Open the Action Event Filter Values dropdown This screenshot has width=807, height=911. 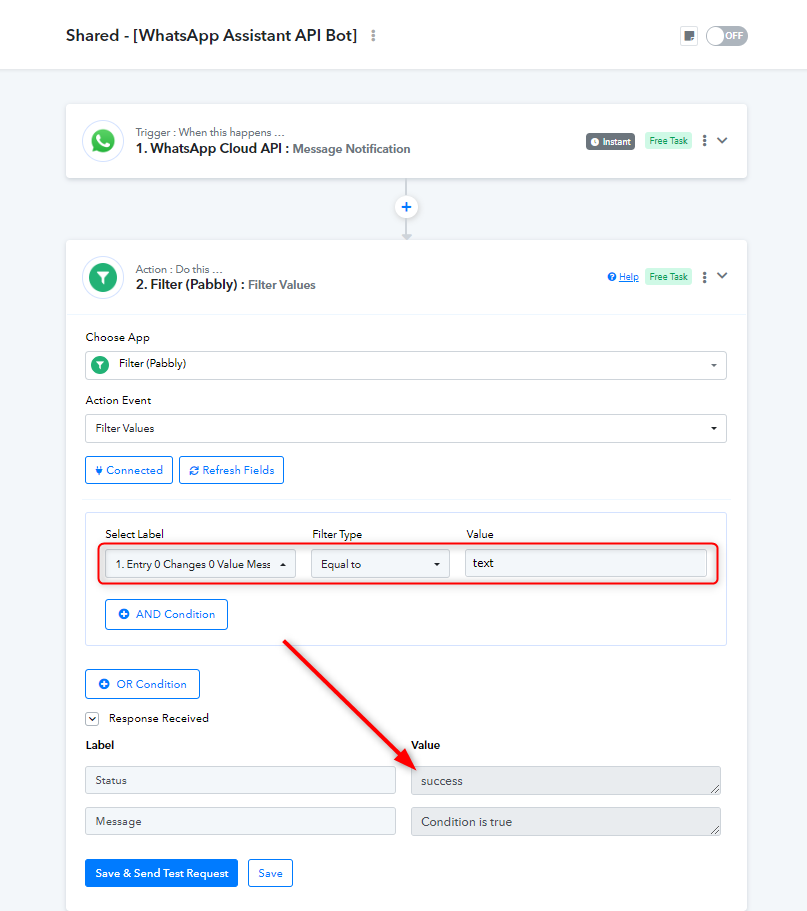406,428
